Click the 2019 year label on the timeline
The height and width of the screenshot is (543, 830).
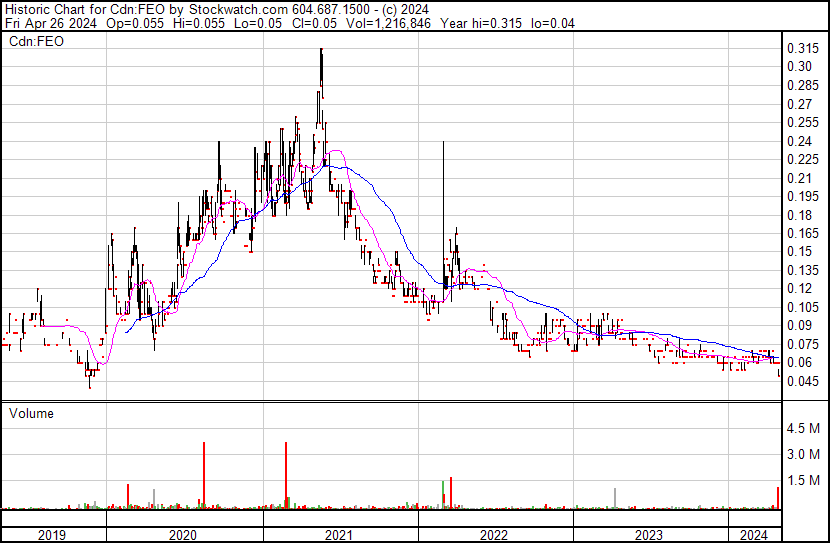pos(52,534)
